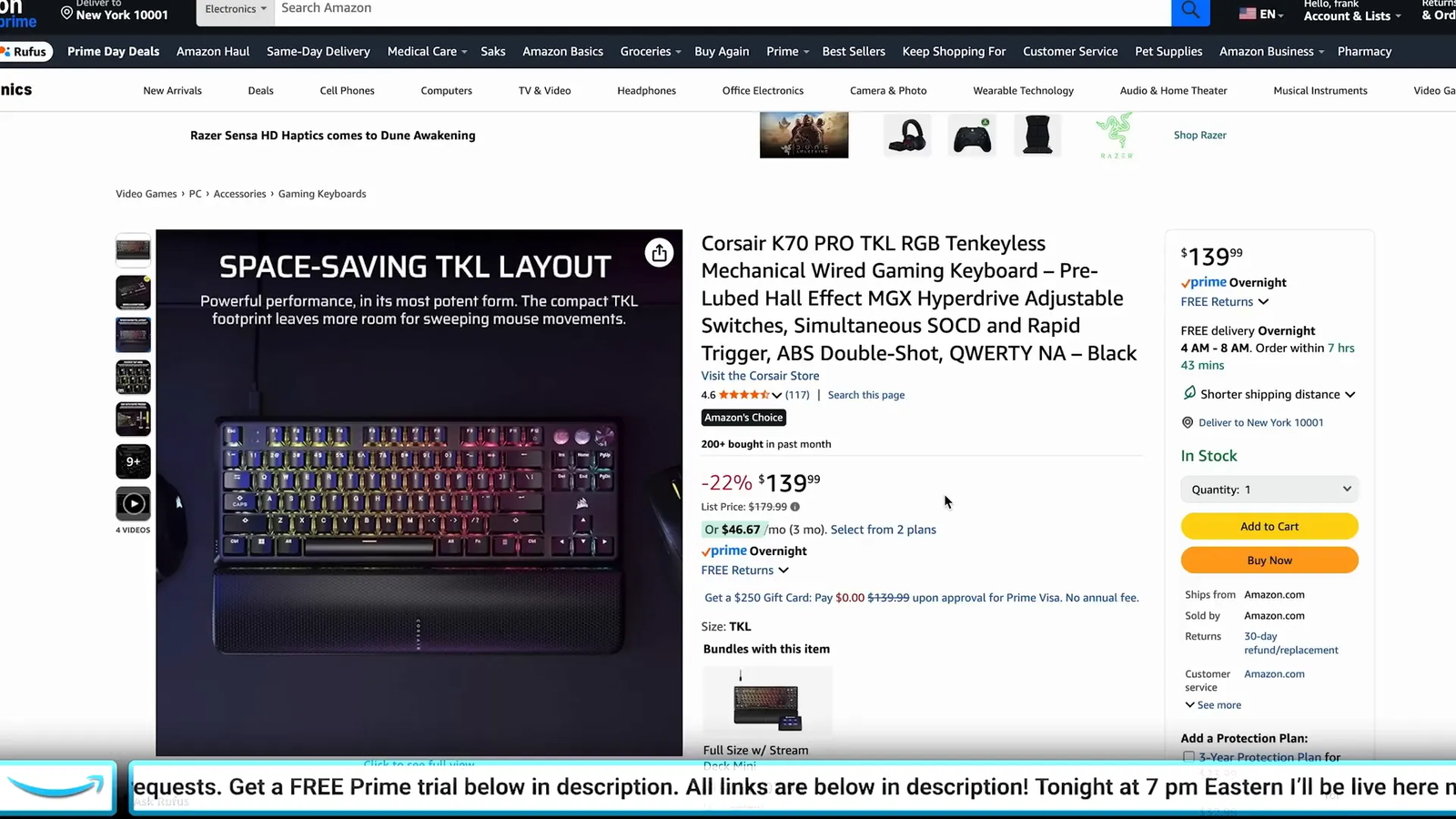Click the Buy Now button

click(x=1269, y=561)
